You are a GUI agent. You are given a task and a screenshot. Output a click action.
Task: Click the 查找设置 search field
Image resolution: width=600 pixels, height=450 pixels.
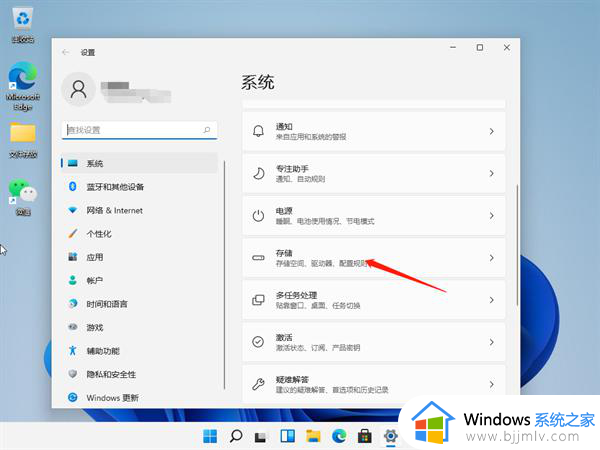pos(139,130)
